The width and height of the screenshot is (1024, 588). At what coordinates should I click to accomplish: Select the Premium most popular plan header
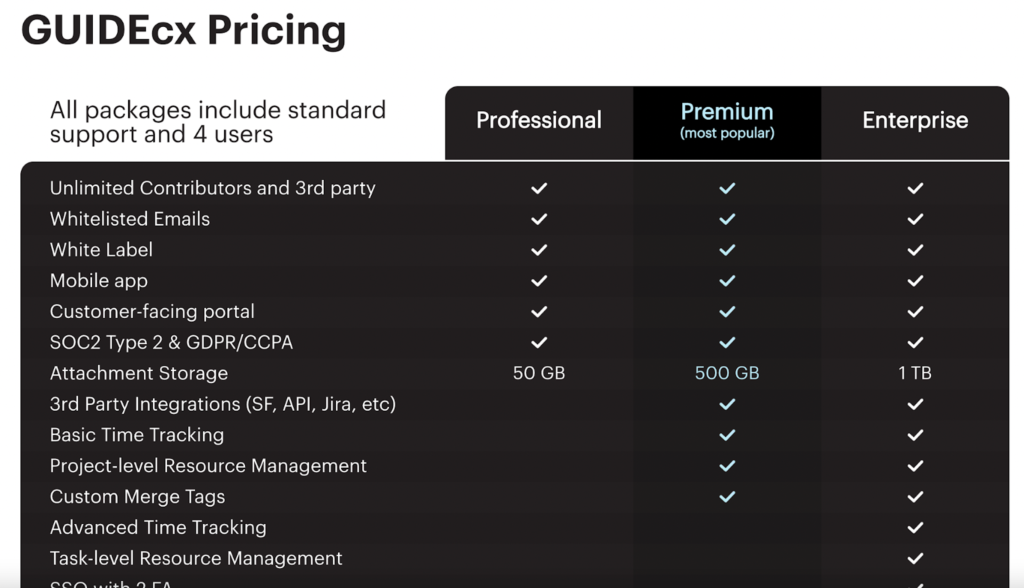[x=727, y=121]
